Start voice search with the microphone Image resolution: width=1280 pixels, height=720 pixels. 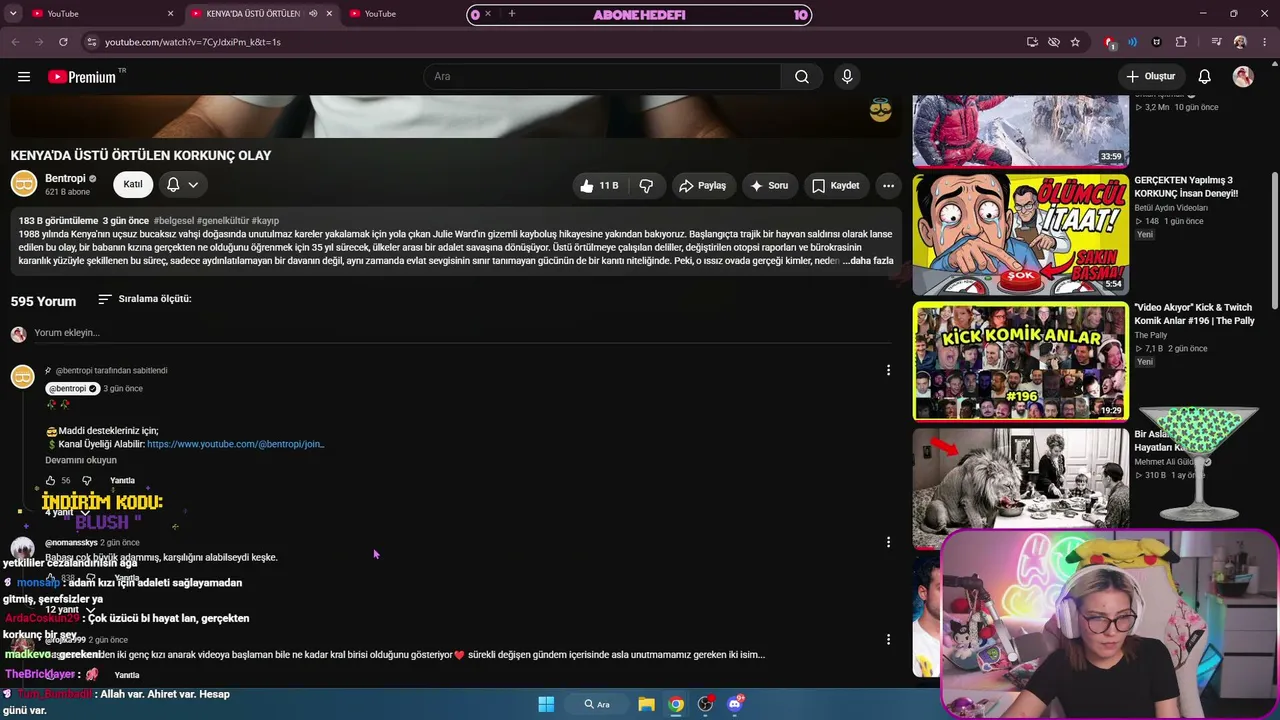point(847,77)
